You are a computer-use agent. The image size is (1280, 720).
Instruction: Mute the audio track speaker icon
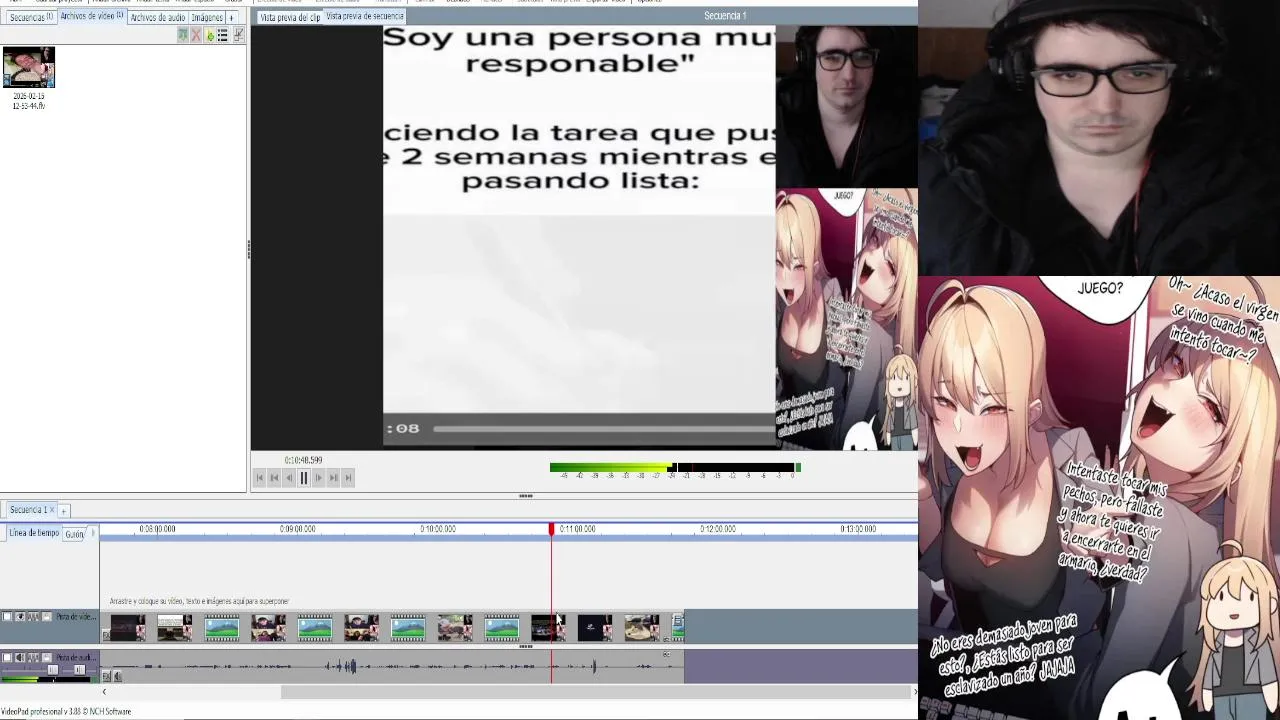[20, 657]
